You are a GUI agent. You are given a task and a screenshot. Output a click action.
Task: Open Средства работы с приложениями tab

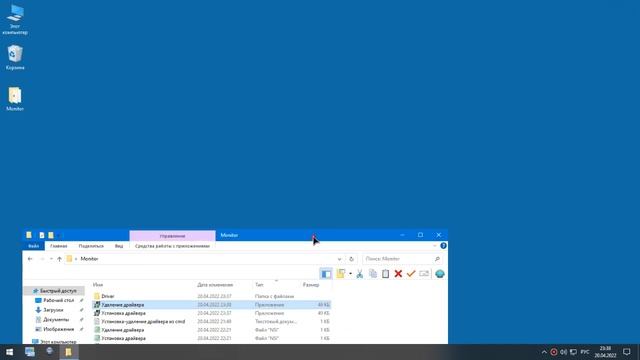coord(172,246)
